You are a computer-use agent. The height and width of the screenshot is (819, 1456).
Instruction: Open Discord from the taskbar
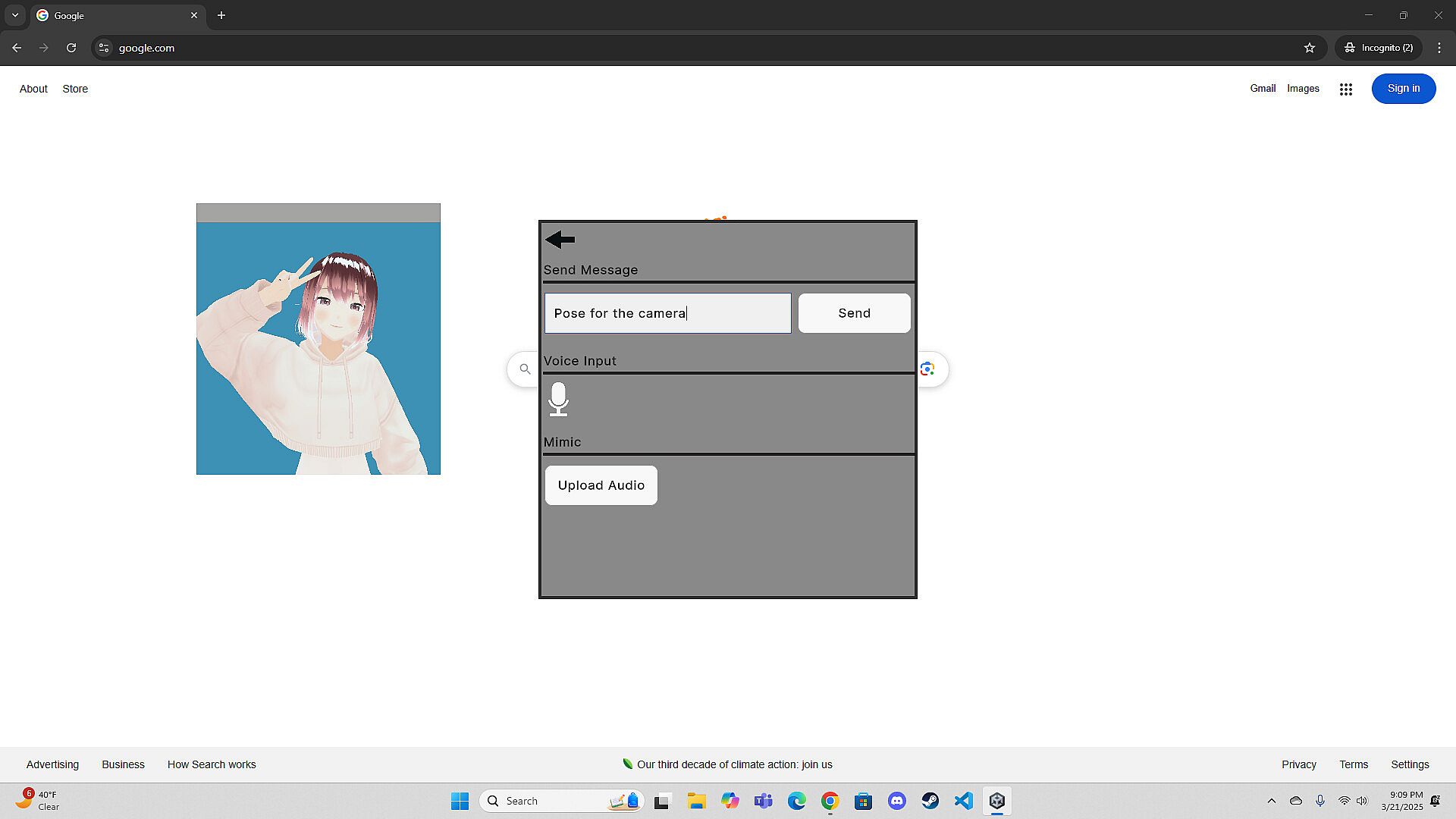tap(897, 801)
